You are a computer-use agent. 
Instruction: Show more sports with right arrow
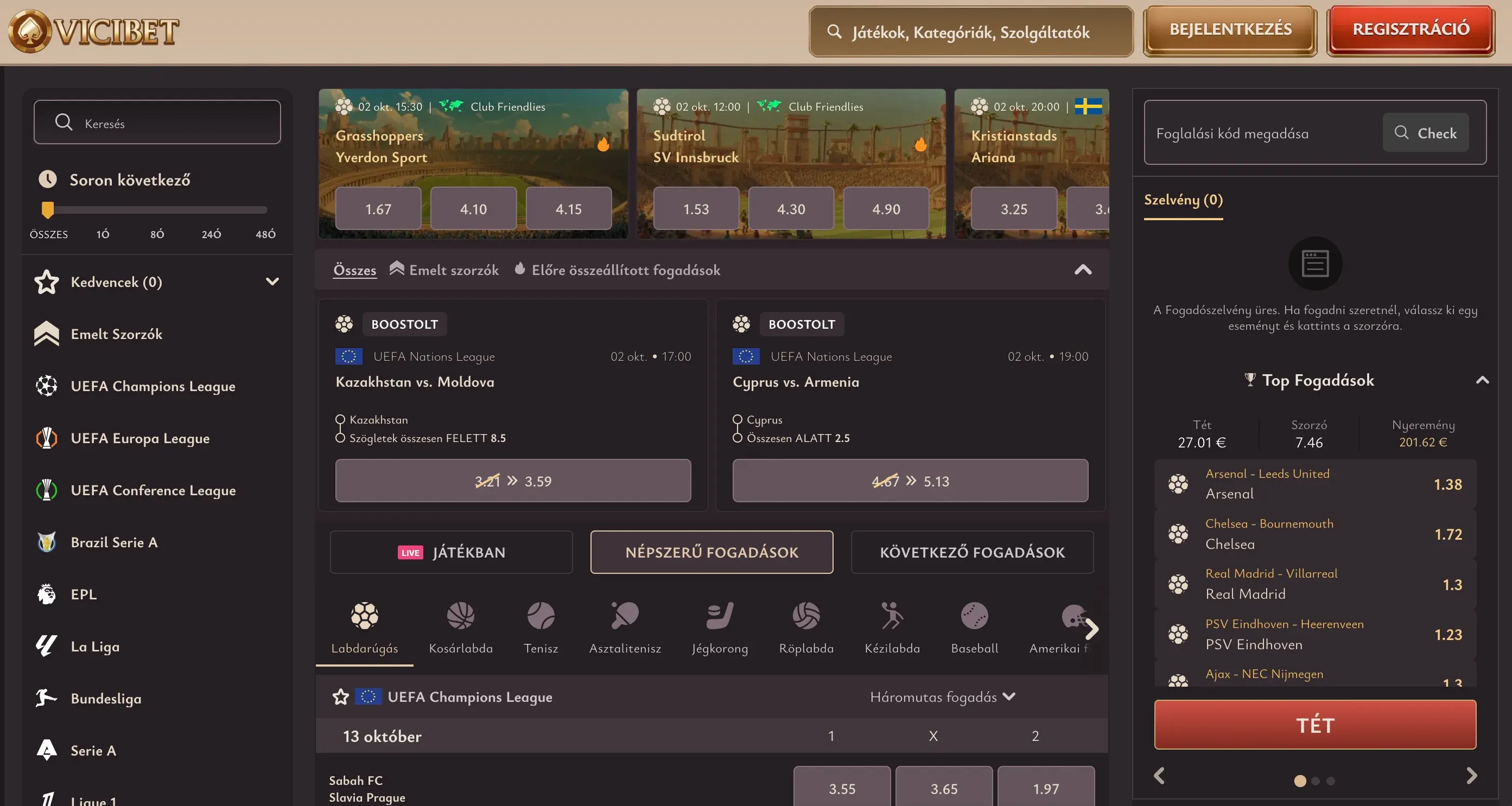pos(1092,629)
